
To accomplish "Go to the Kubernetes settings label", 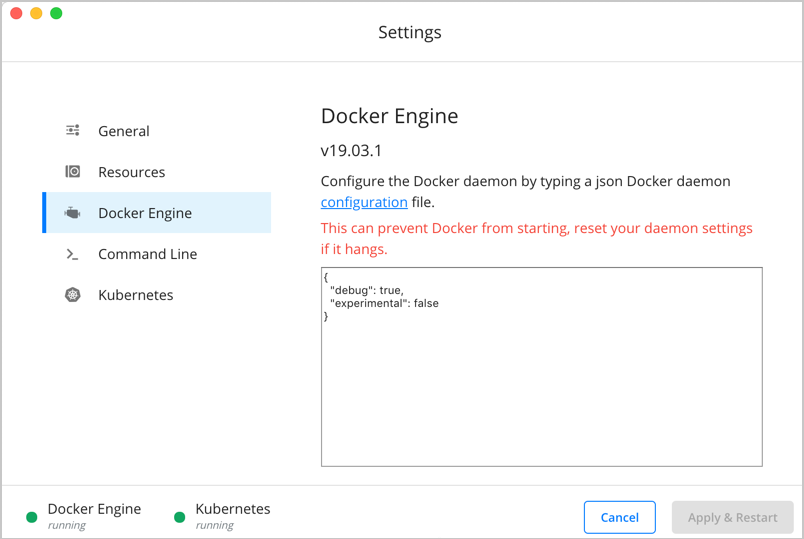I will 135,295.
